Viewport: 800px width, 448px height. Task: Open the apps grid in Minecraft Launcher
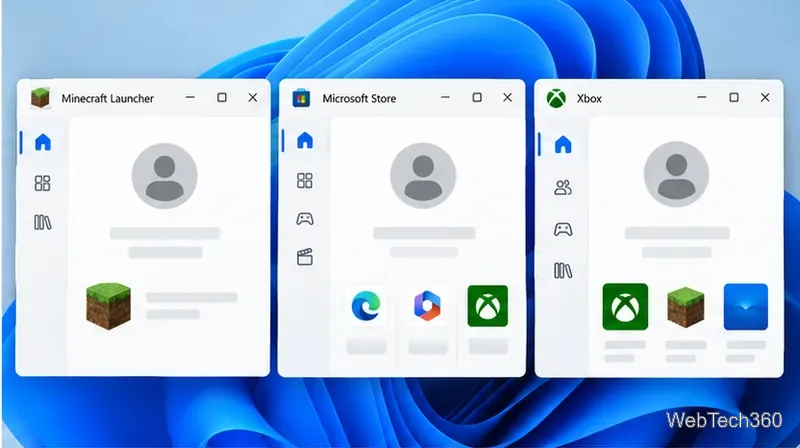[x=42, y=183]
